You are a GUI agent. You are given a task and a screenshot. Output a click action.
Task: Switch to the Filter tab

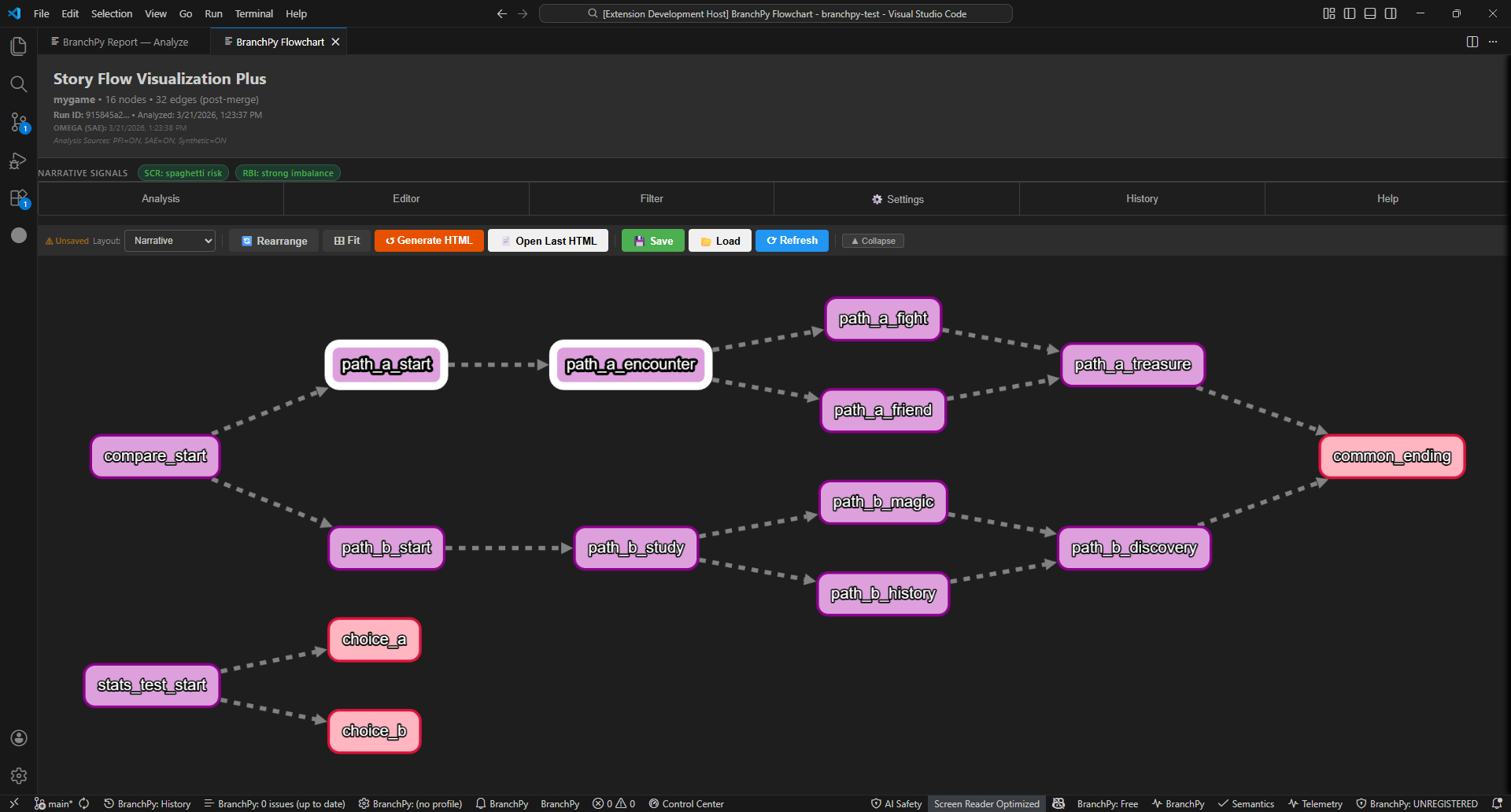click(652, 199)
